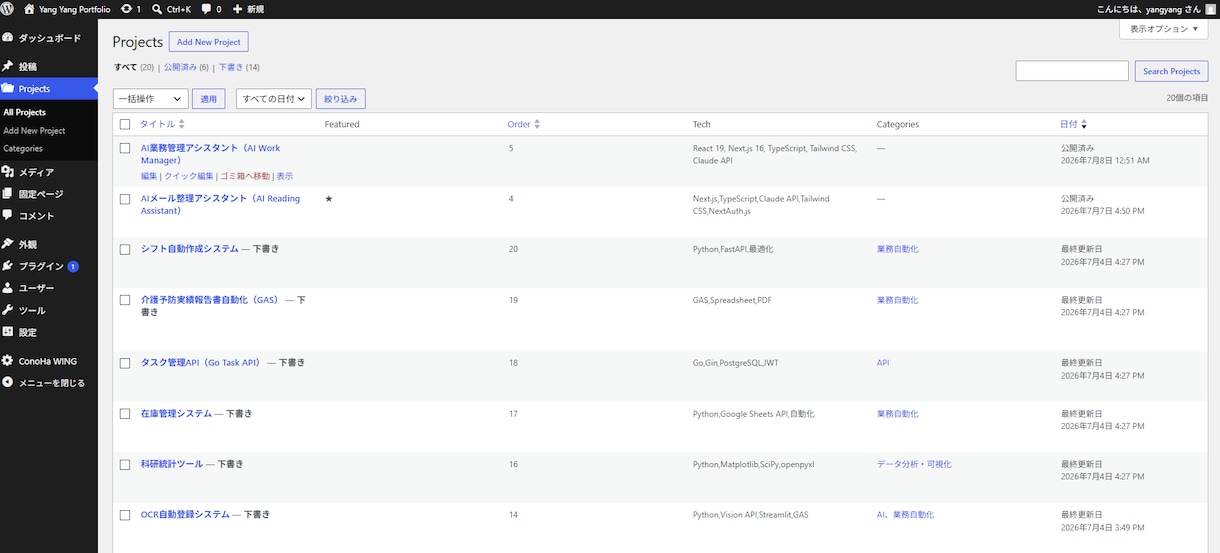Open the Add New Project submenu item

[34, 131]
